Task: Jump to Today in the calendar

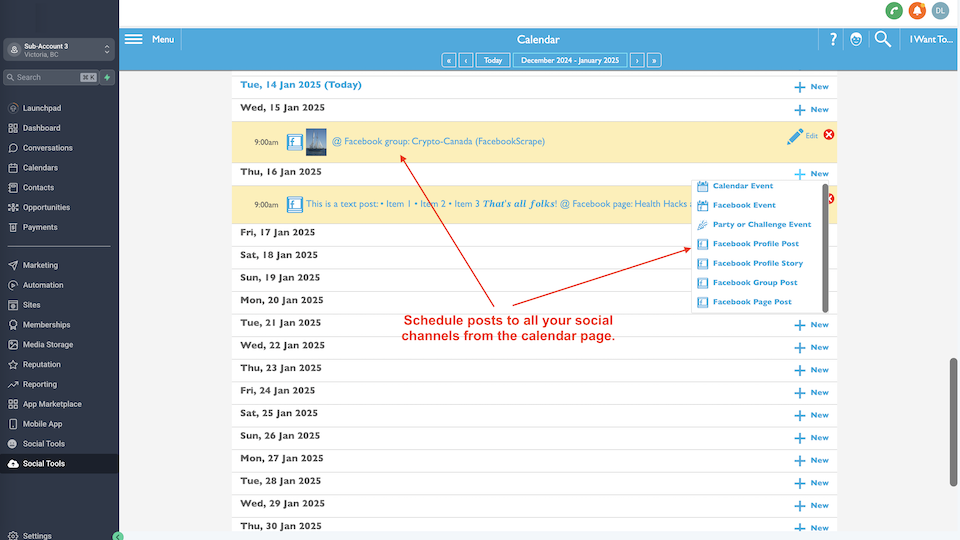Action: tap(493, 60)
